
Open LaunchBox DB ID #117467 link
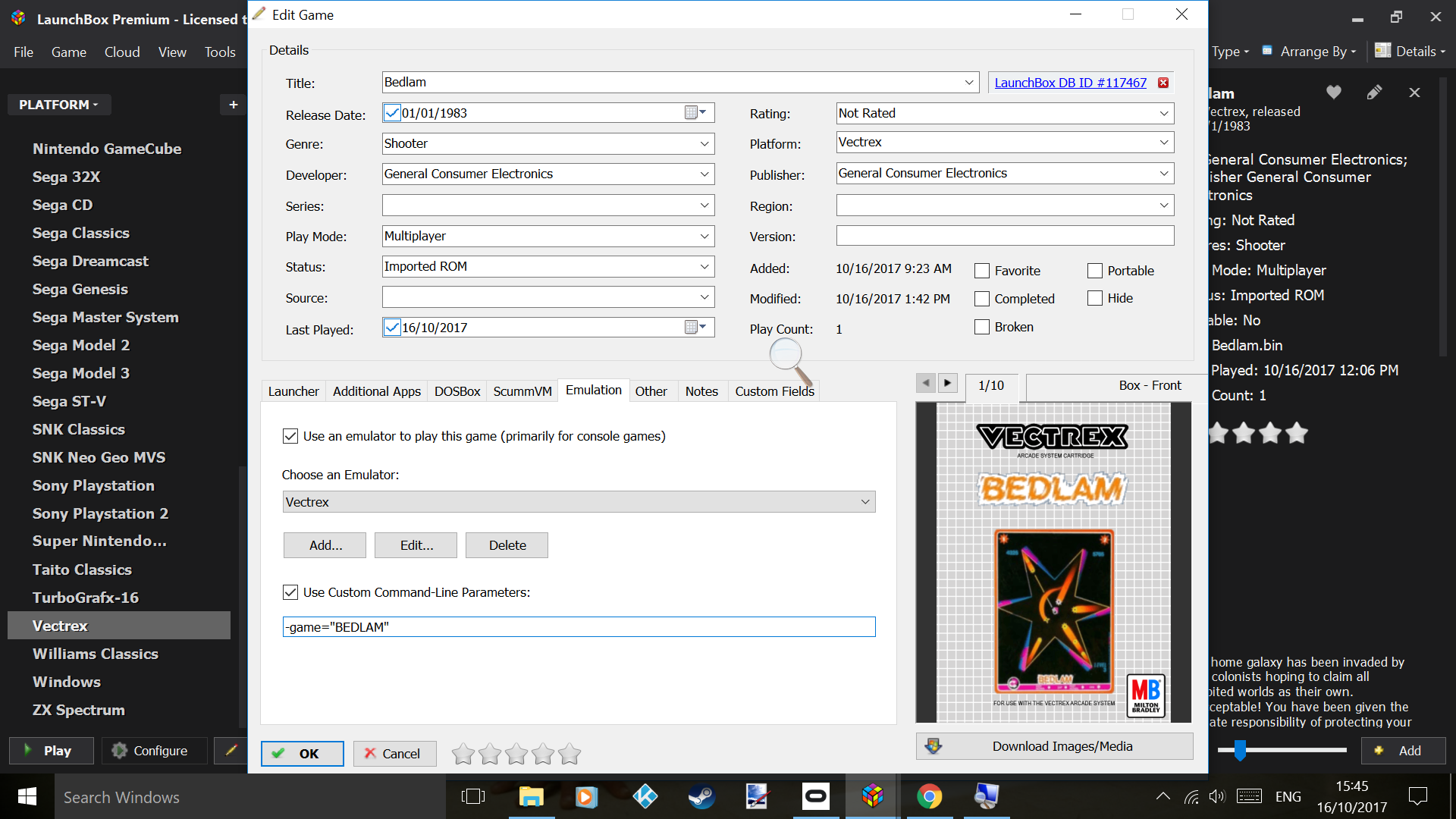[x=1070, y=83]
